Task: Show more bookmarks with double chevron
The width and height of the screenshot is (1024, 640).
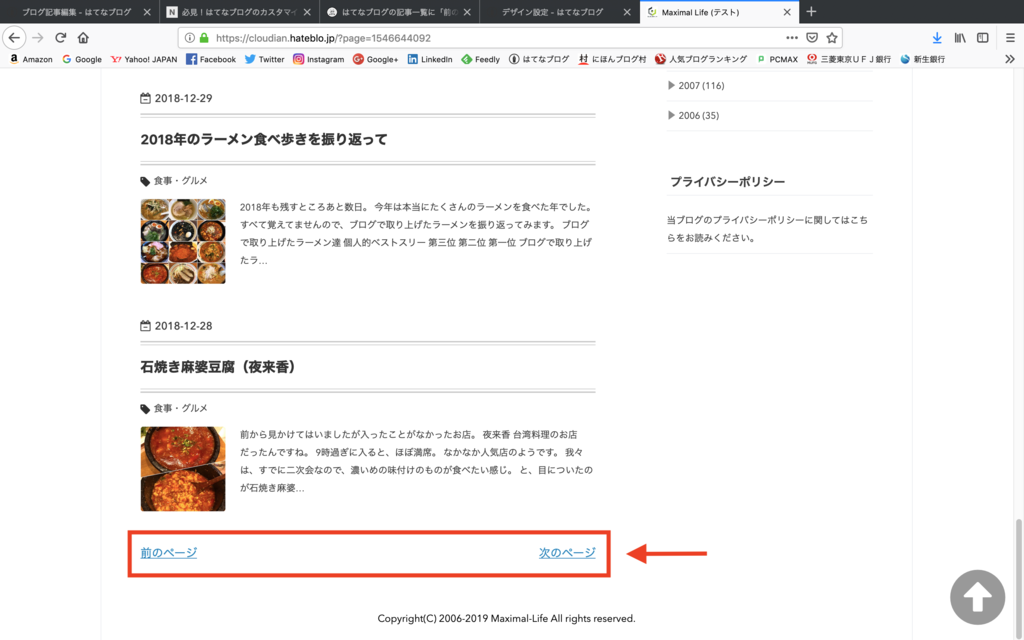Action: [1010, 59]
